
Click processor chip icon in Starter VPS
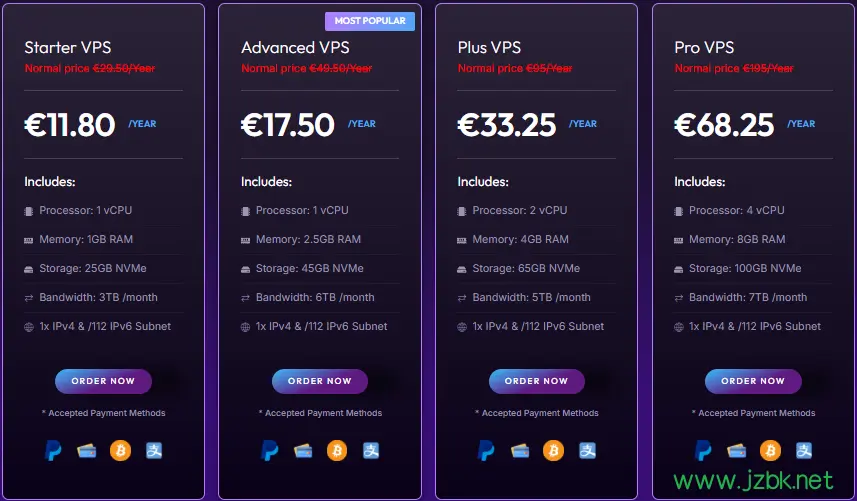tap(28, 211)
